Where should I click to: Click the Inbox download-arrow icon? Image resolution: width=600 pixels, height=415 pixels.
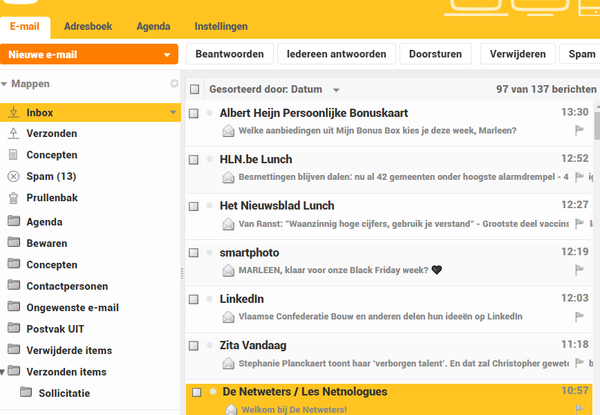coord(13,112)
